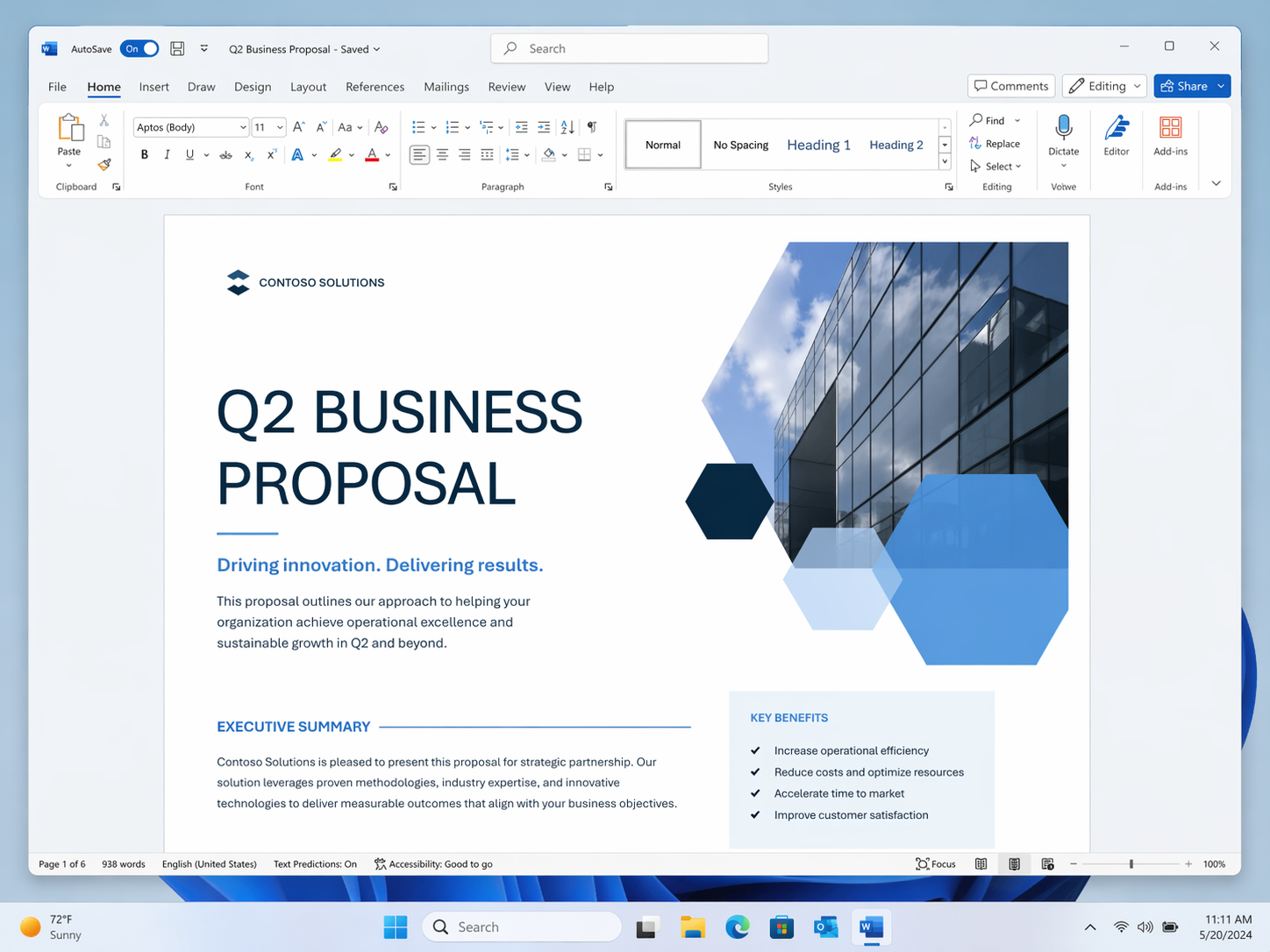This screenshot has width=1270, height=952.
Task: Clear all formatting from selection
Action: tap(381, 127)
